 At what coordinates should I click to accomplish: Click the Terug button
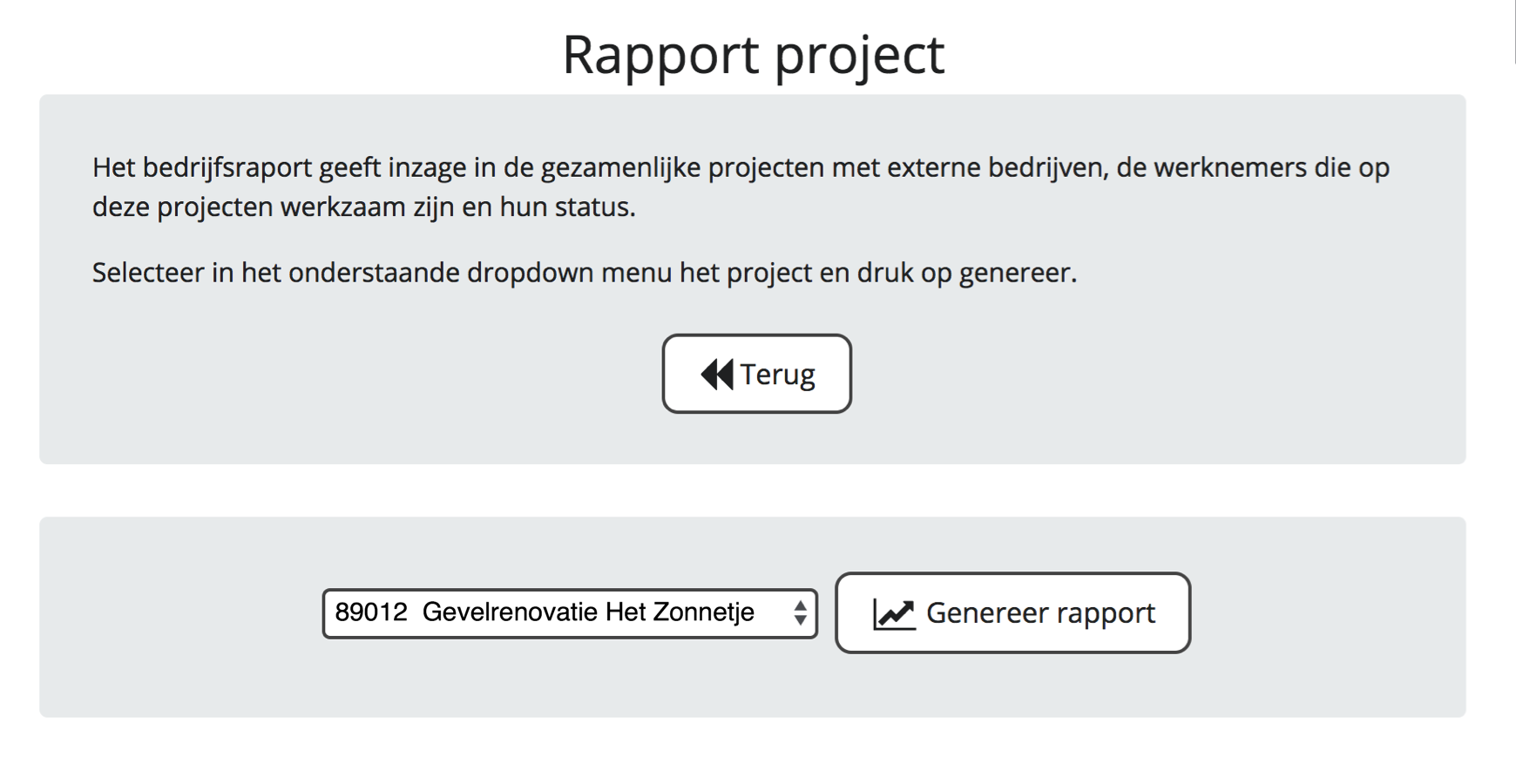click(756, 374)
